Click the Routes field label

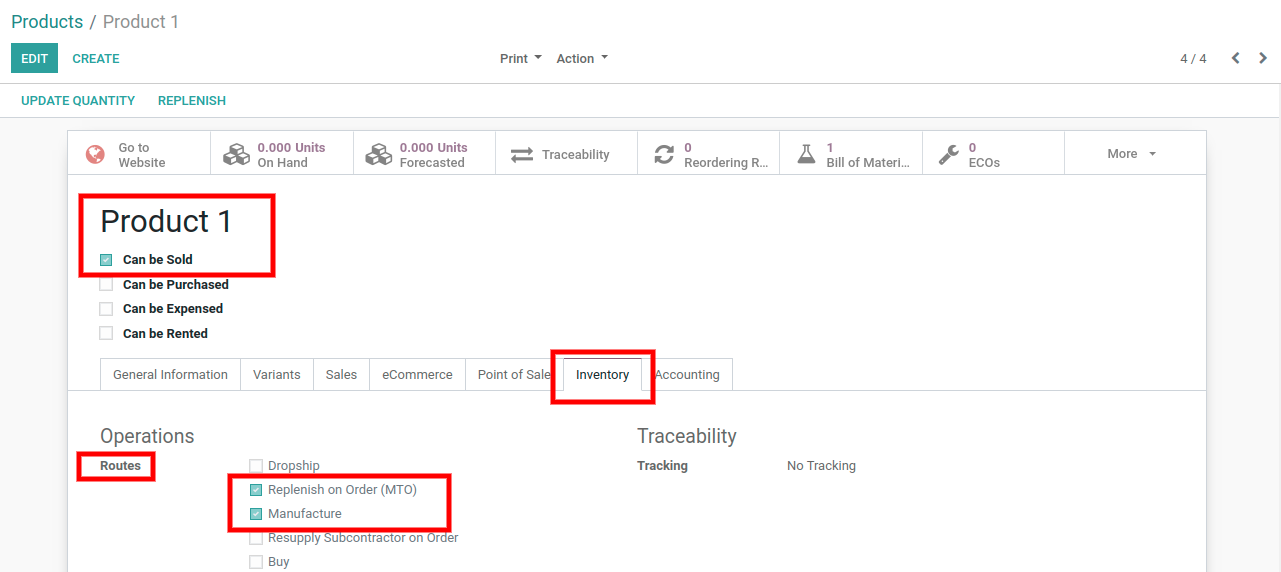coord(120,466)
